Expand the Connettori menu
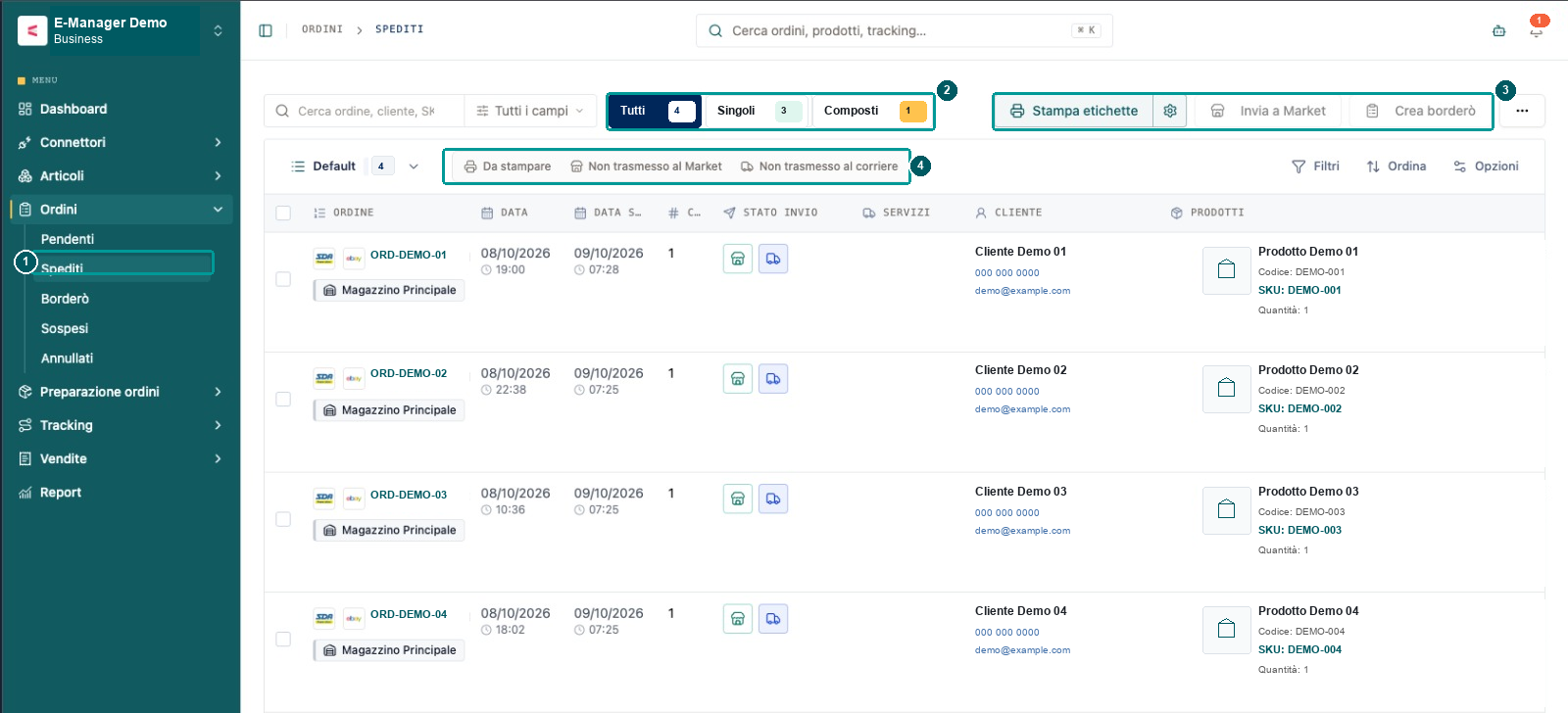Image resolution: width=1568 pixels, height=713 pixels. pos(122,142)
